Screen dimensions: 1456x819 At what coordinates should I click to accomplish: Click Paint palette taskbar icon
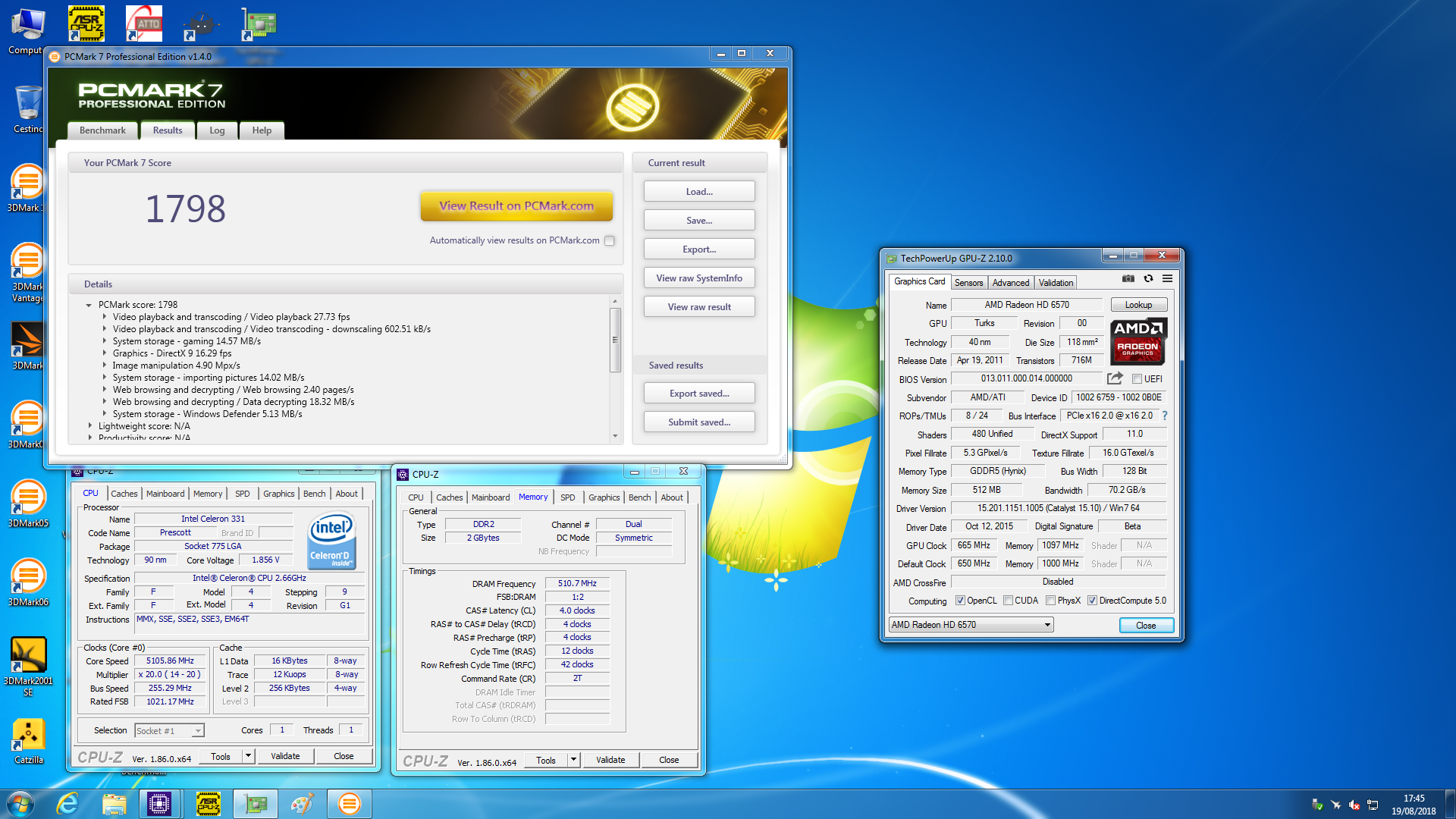click(x=302, y=804)
